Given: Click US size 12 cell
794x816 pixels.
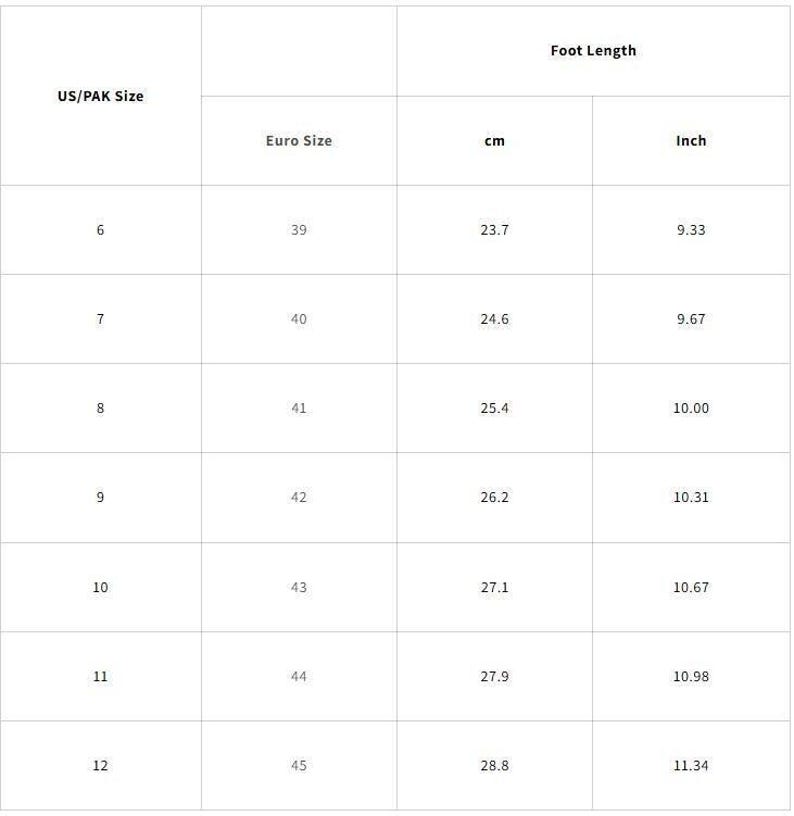Looking at the screenshot, I should tap(100, 766).
